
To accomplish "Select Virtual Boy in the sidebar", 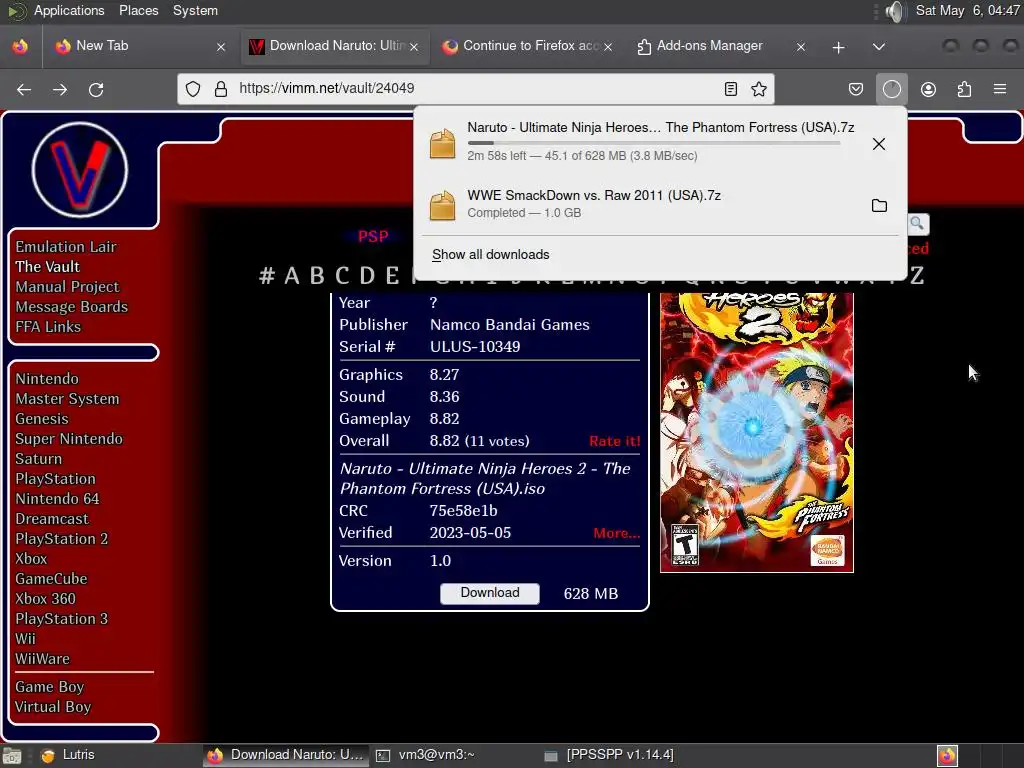I will (x=53, y=707).
